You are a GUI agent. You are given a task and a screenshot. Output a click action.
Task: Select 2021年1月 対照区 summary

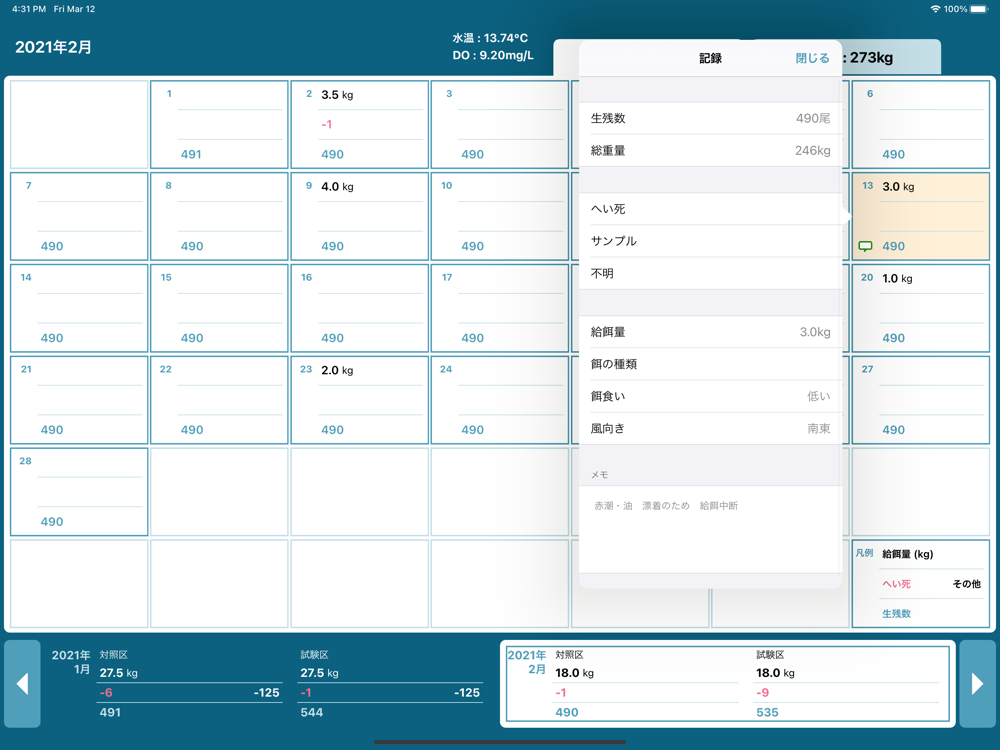click(x=189, y=684)
